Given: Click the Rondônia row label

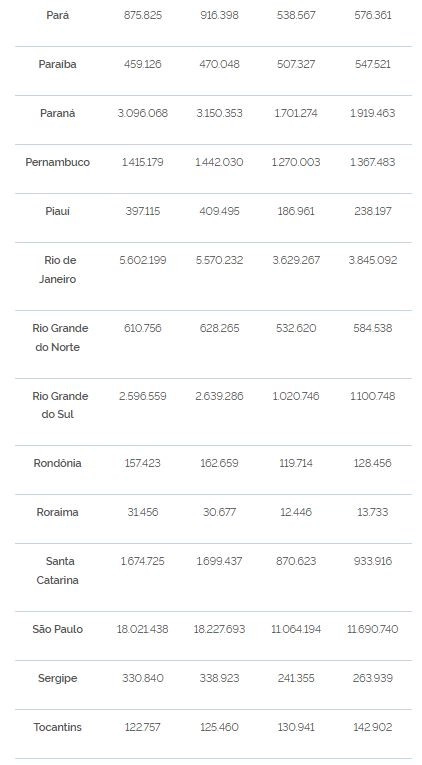Looking at the screenshot, I should tap(58, 463).
